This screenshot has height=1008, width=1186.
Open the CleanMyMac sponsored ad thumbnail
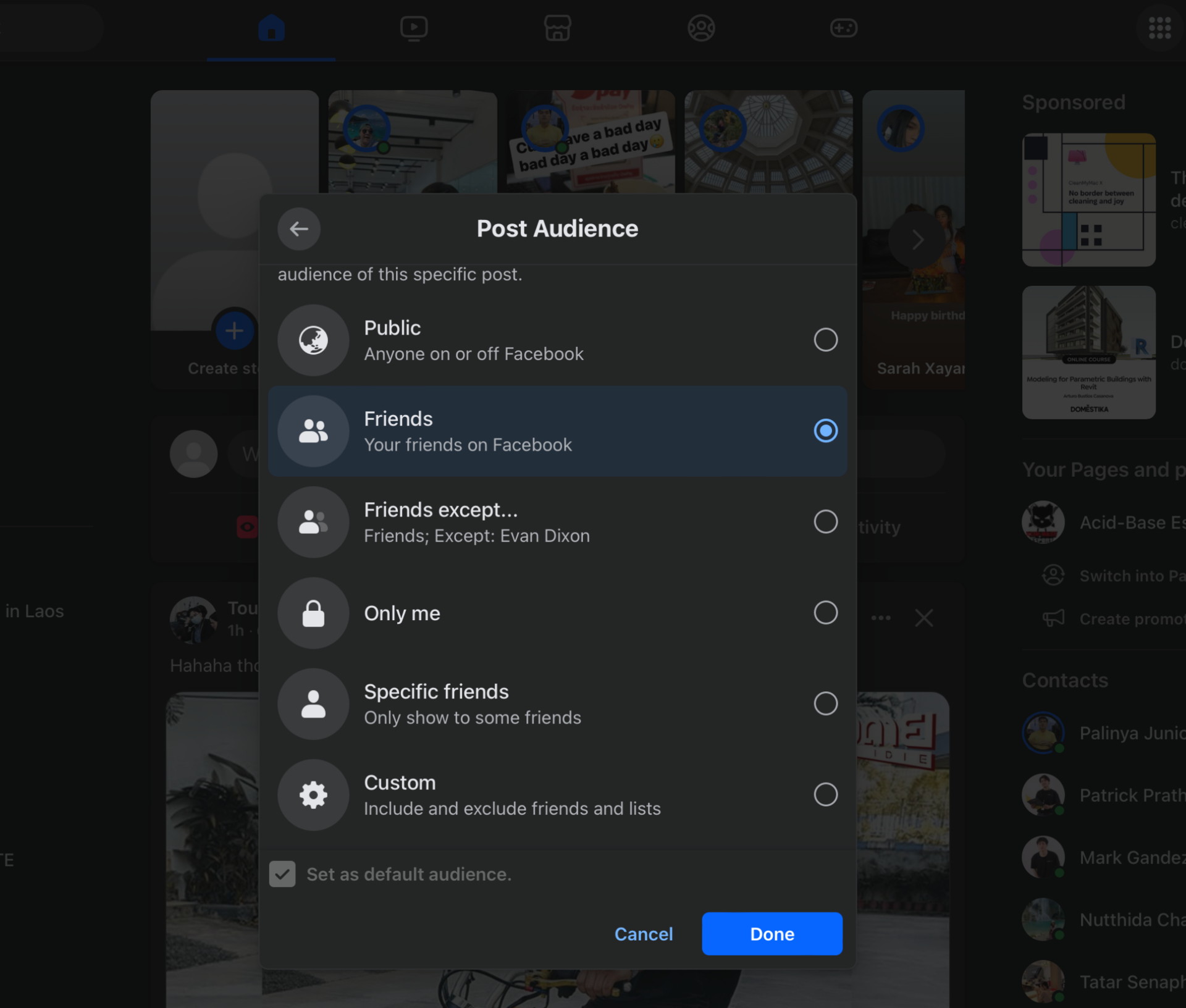(1088, 199)
